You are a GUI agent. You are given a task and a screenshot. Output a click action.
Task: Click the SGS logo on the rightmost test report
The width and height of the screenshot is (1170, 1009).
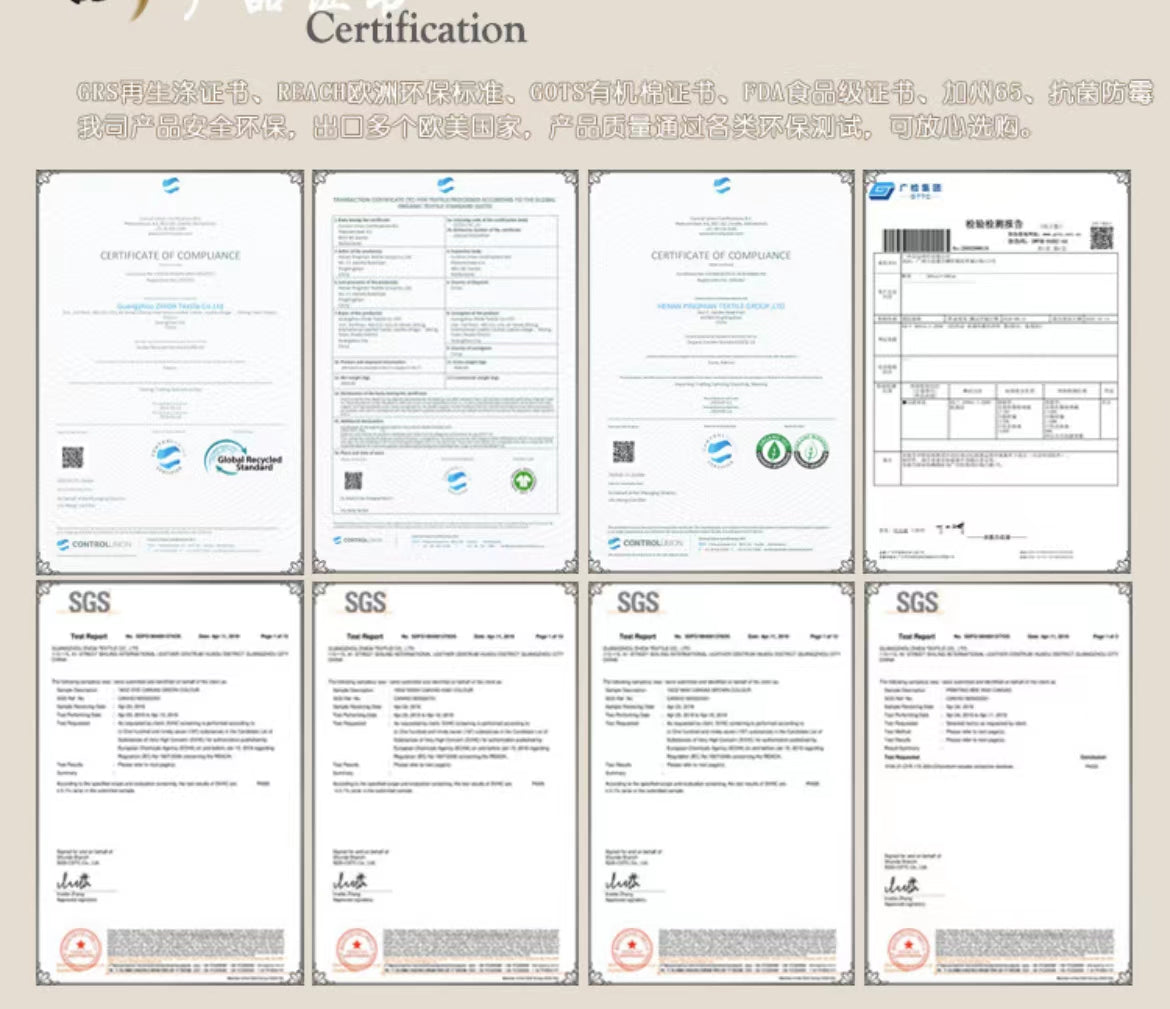point(915,602)
